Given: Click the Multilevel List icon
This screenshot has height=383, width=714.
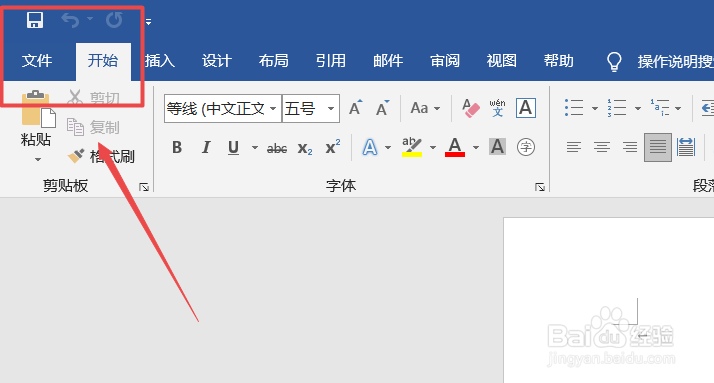Looking at the screenshot, I should (659, 108).
